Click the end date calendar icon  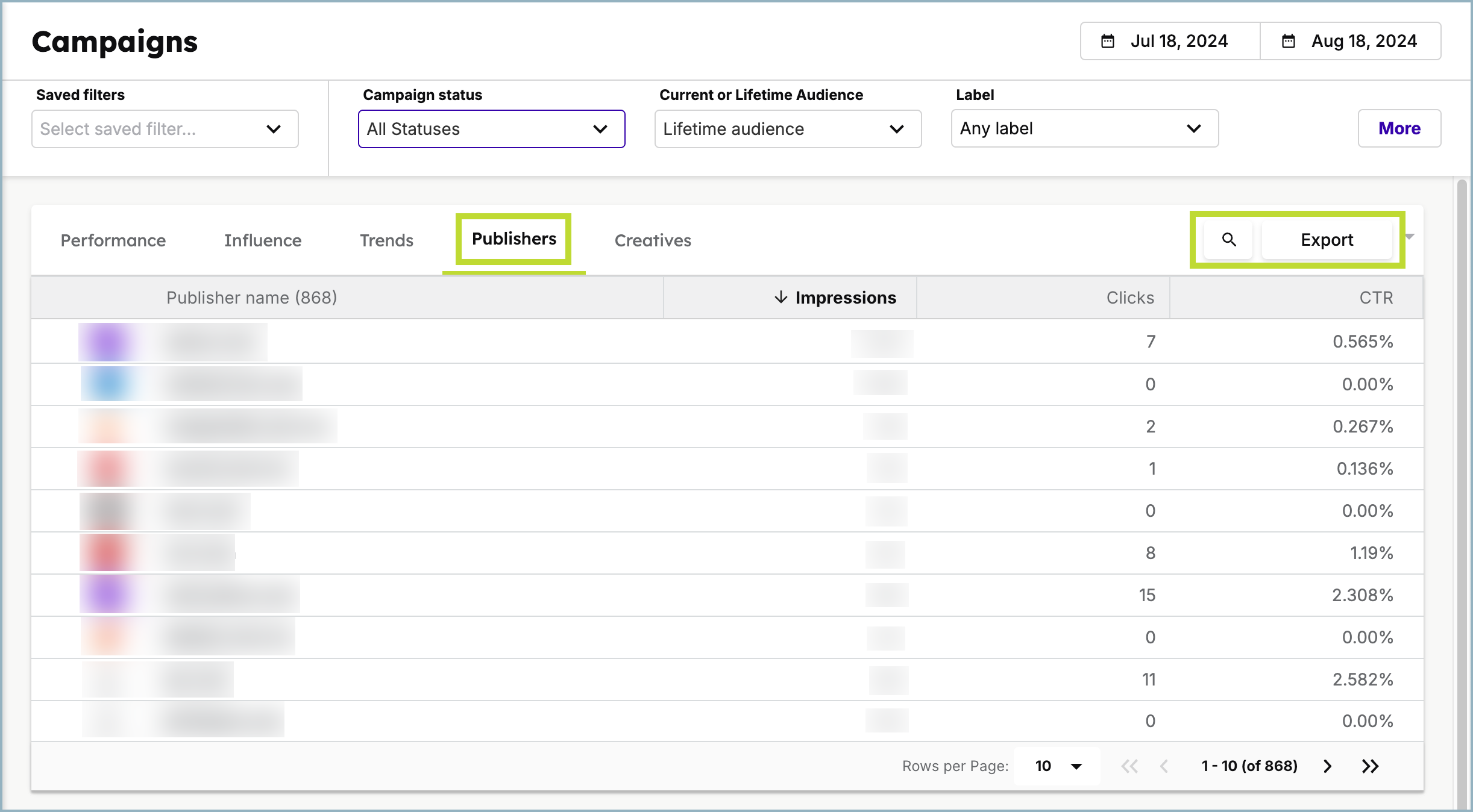pyautogui.click(x=1289, y=41)
